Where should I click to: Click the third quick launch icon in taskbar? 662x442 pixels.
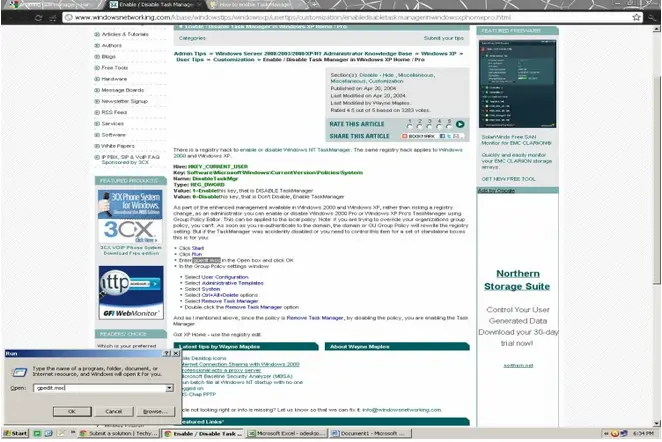pos(61,434)
